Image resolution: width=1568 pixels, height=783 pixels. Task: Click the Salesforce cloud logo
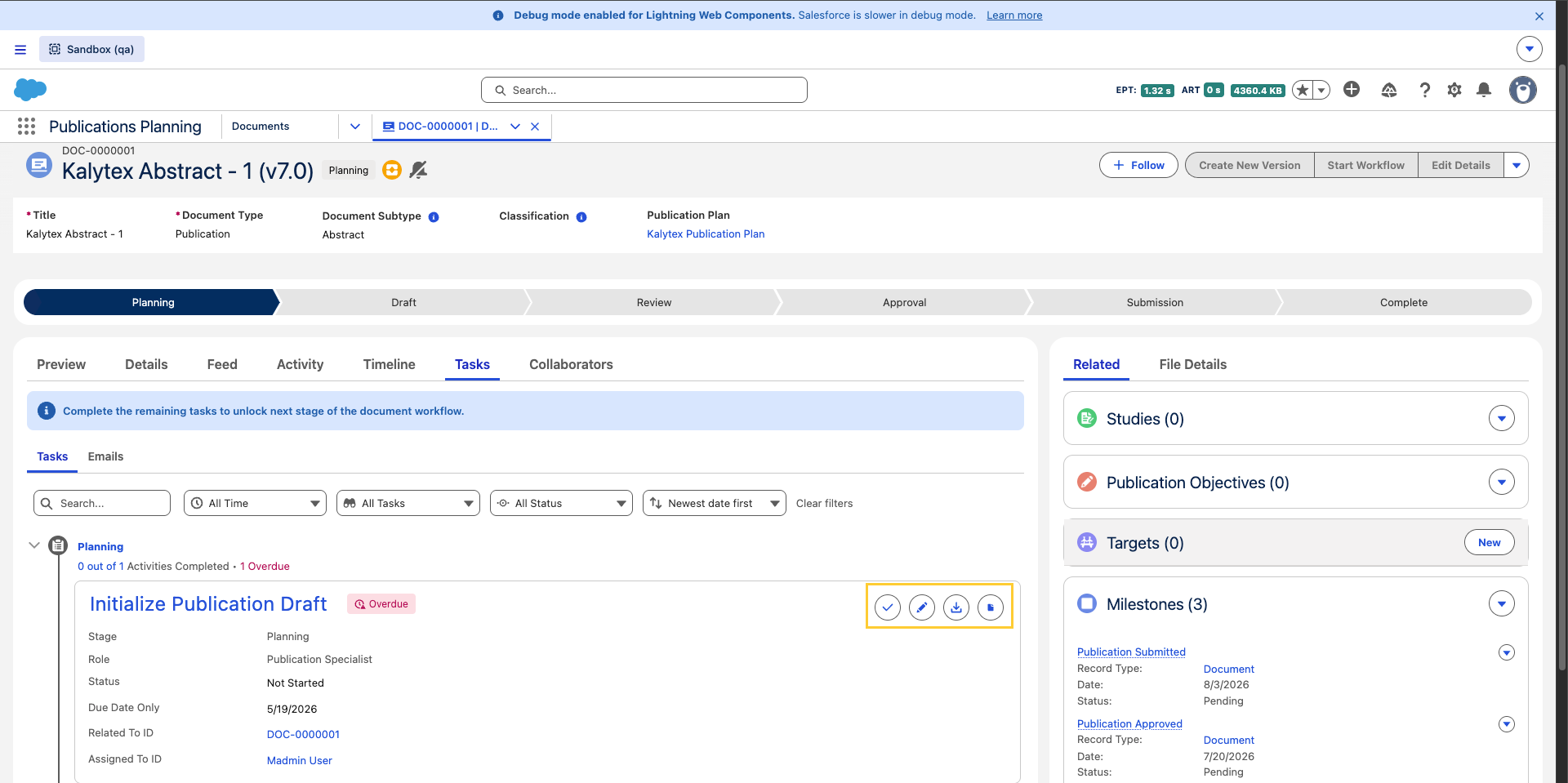pyautogui.click(x=30, y=90)
